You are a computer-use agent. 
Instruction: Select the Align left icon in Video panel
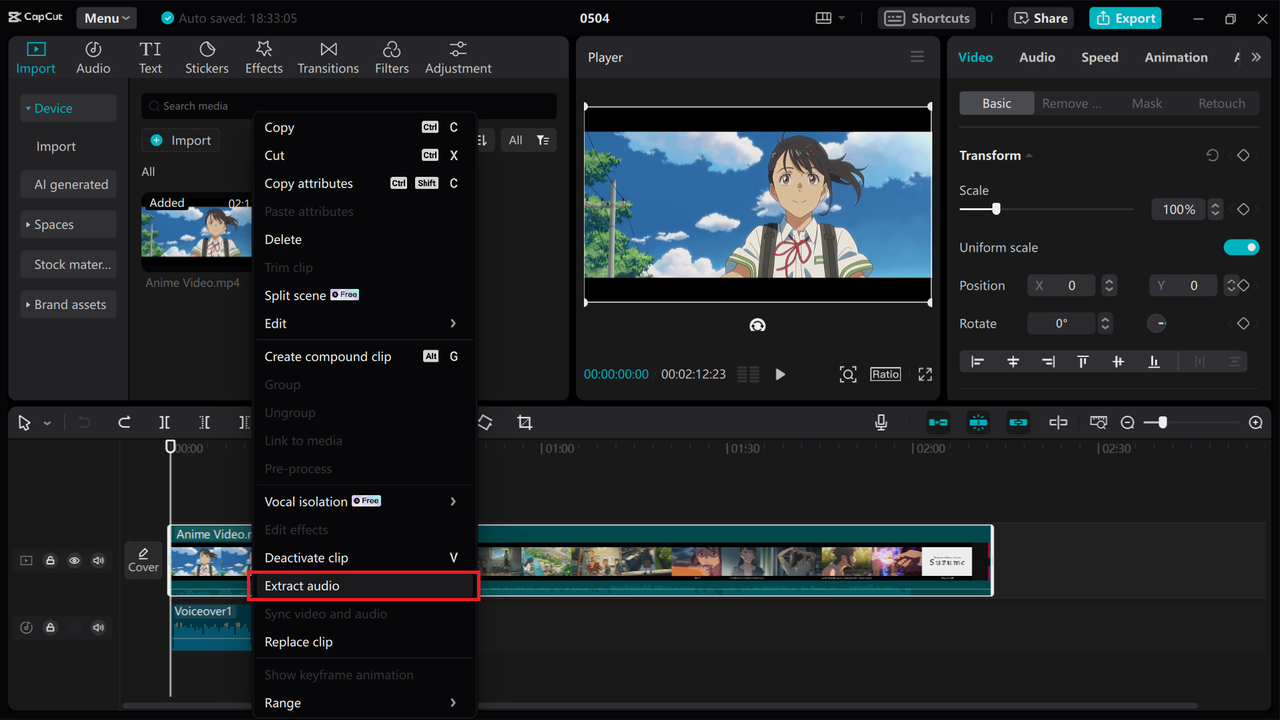(977, 361)
